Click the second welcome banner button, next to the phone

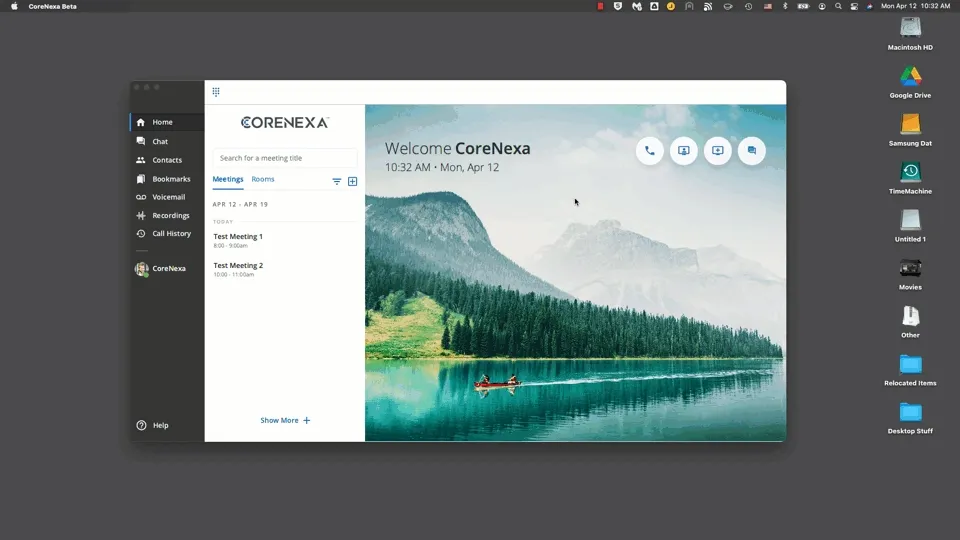(x=684, y=151)
